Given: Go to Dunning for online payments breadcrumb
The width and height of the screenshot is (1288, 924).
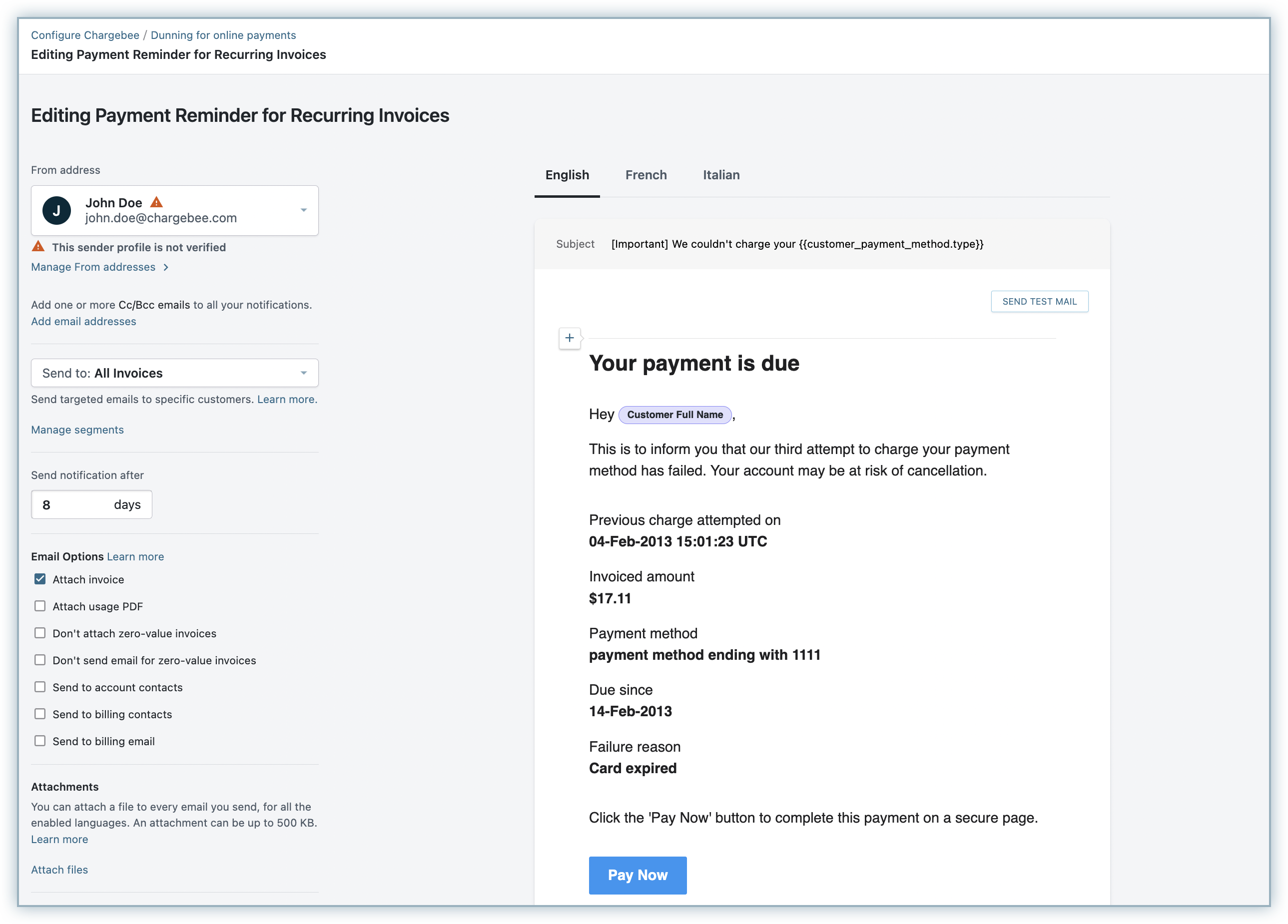Looking at the screenshot, I should pyautogui.click(x=223, y=35).
